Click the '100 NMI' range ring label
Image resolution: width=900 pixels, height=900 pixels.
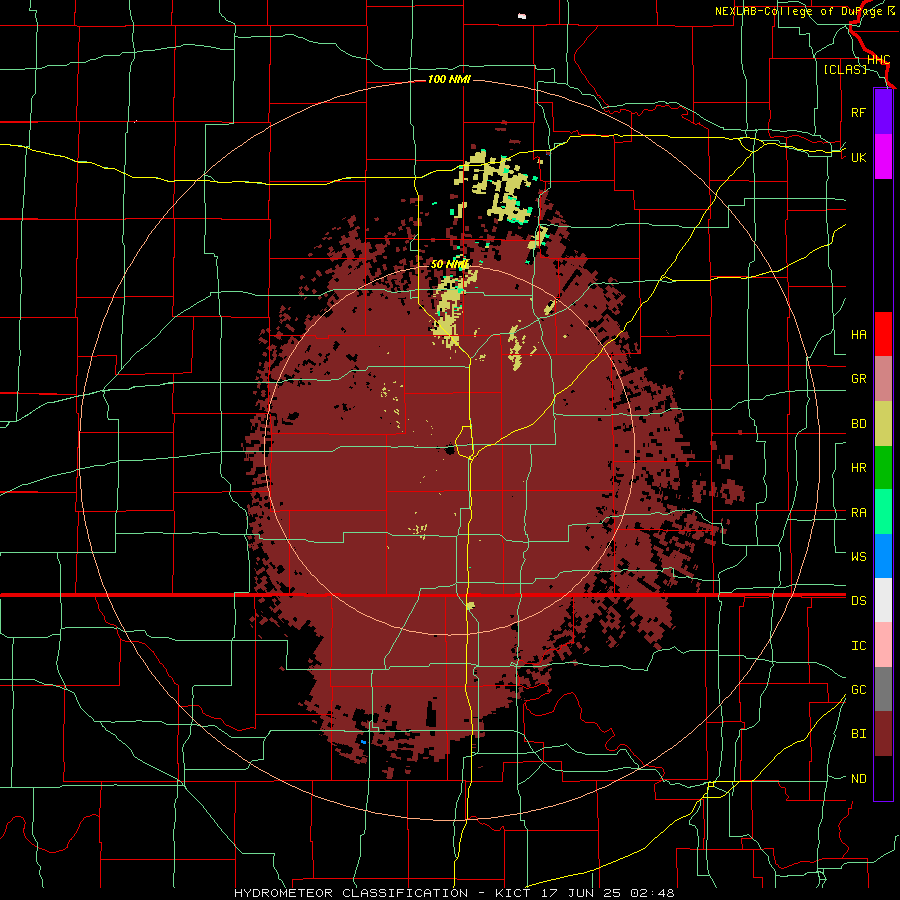pos(449,79)
